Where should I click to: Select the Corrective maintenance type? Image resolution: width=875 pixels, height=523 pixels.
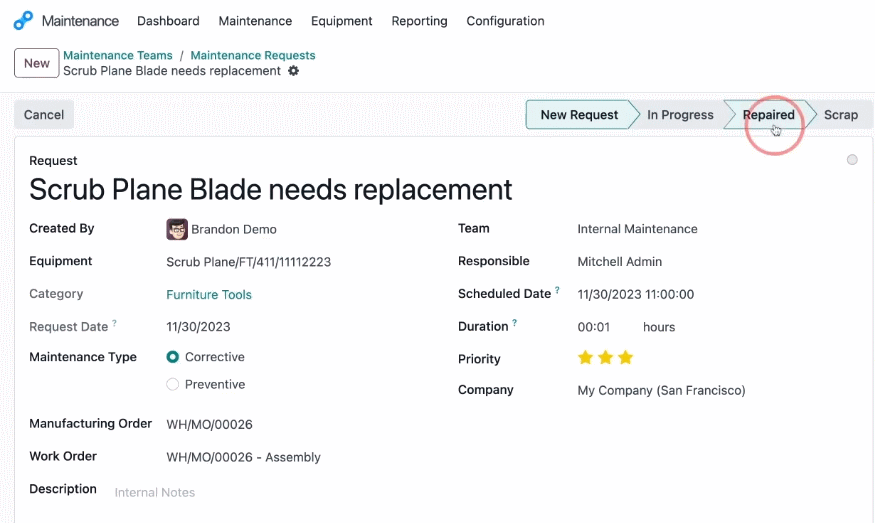click(x=172, y=357)
